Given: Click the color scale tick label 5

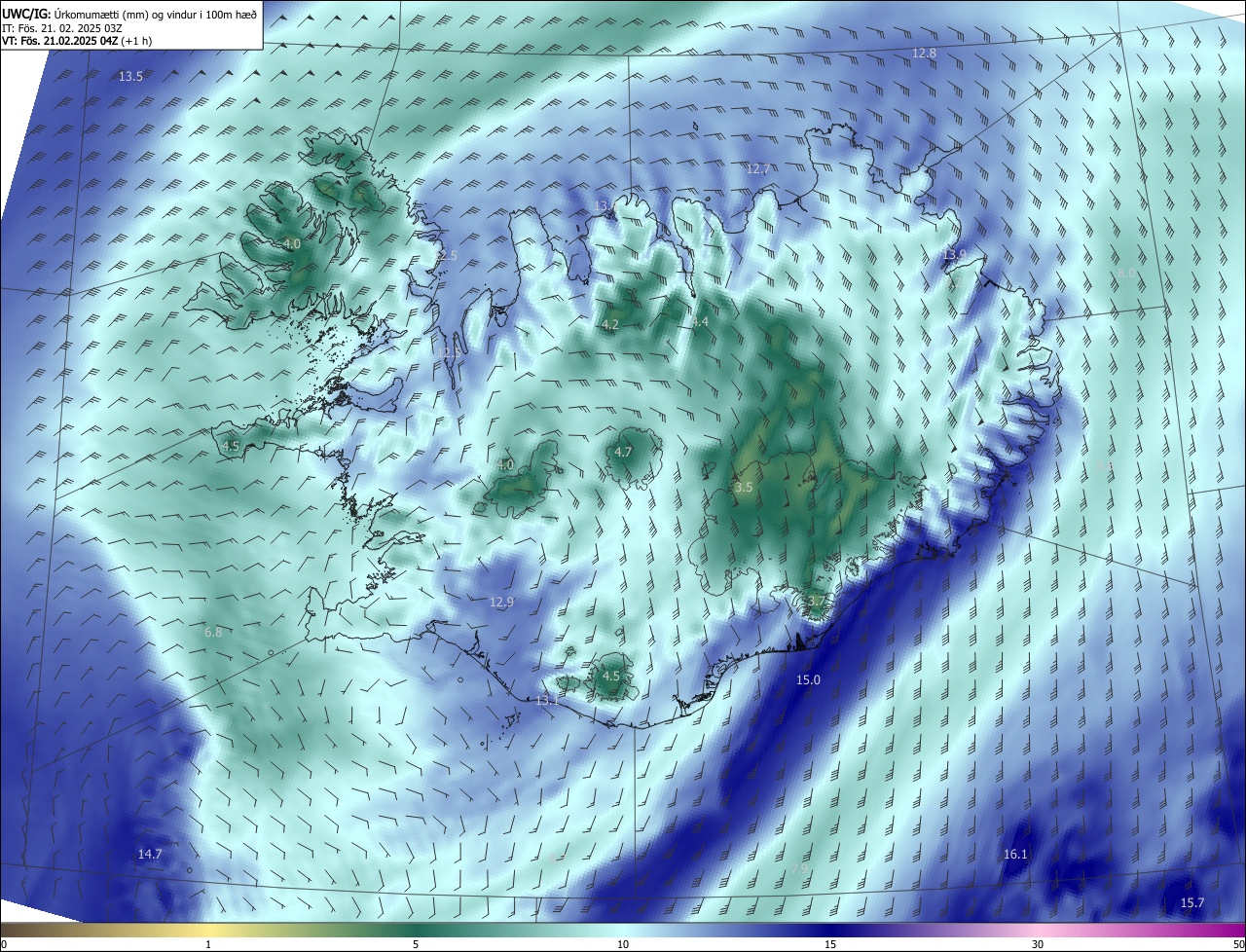Looking at the screenshot, I should [x=416, y=944].
